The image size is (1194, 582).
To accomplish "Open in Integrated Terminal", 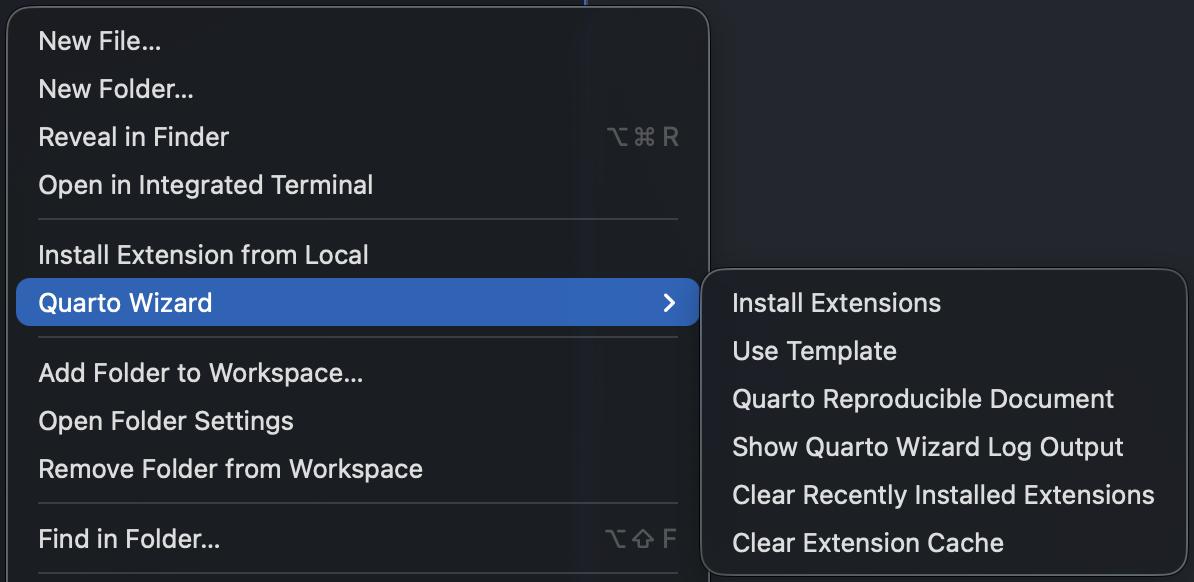I will coord(205,185).
